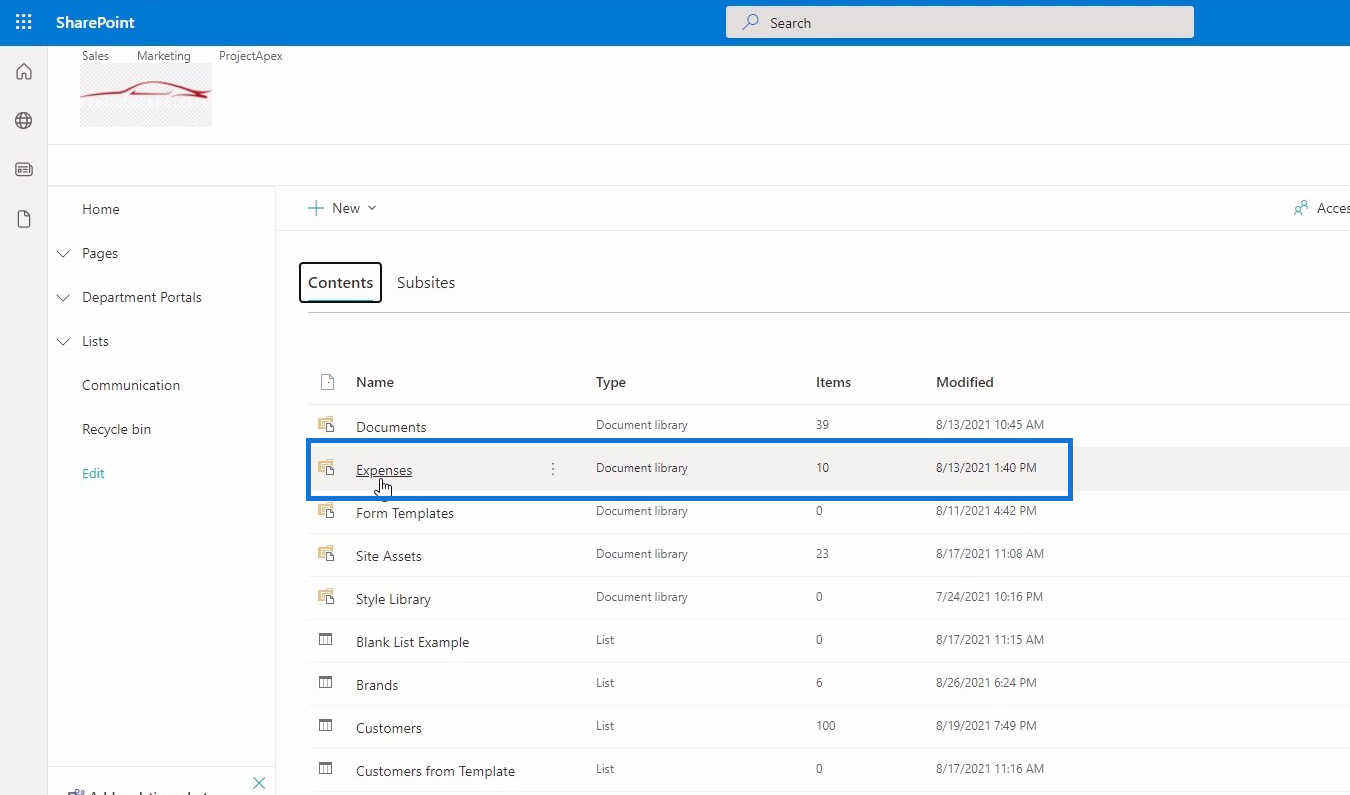Open the Documents library link
Viewport: 1350px width, 795px height.
pyautogui.click(x=391, y=427)
